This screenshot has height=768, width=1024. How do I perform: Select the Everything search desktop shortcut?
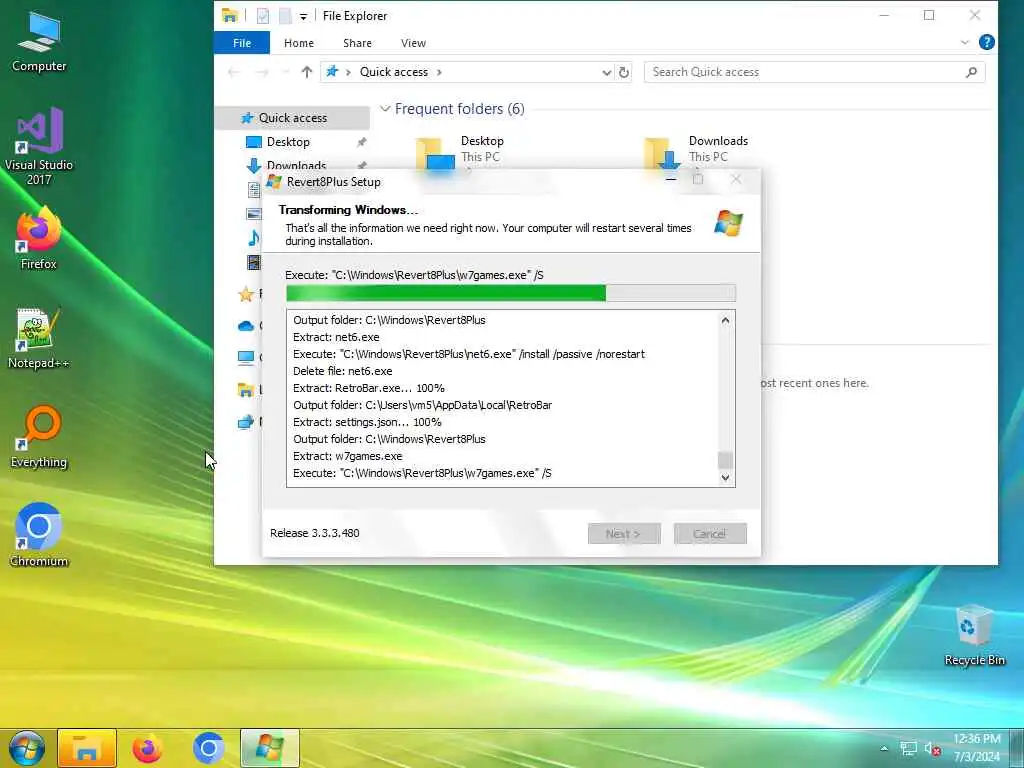point(39,438)
